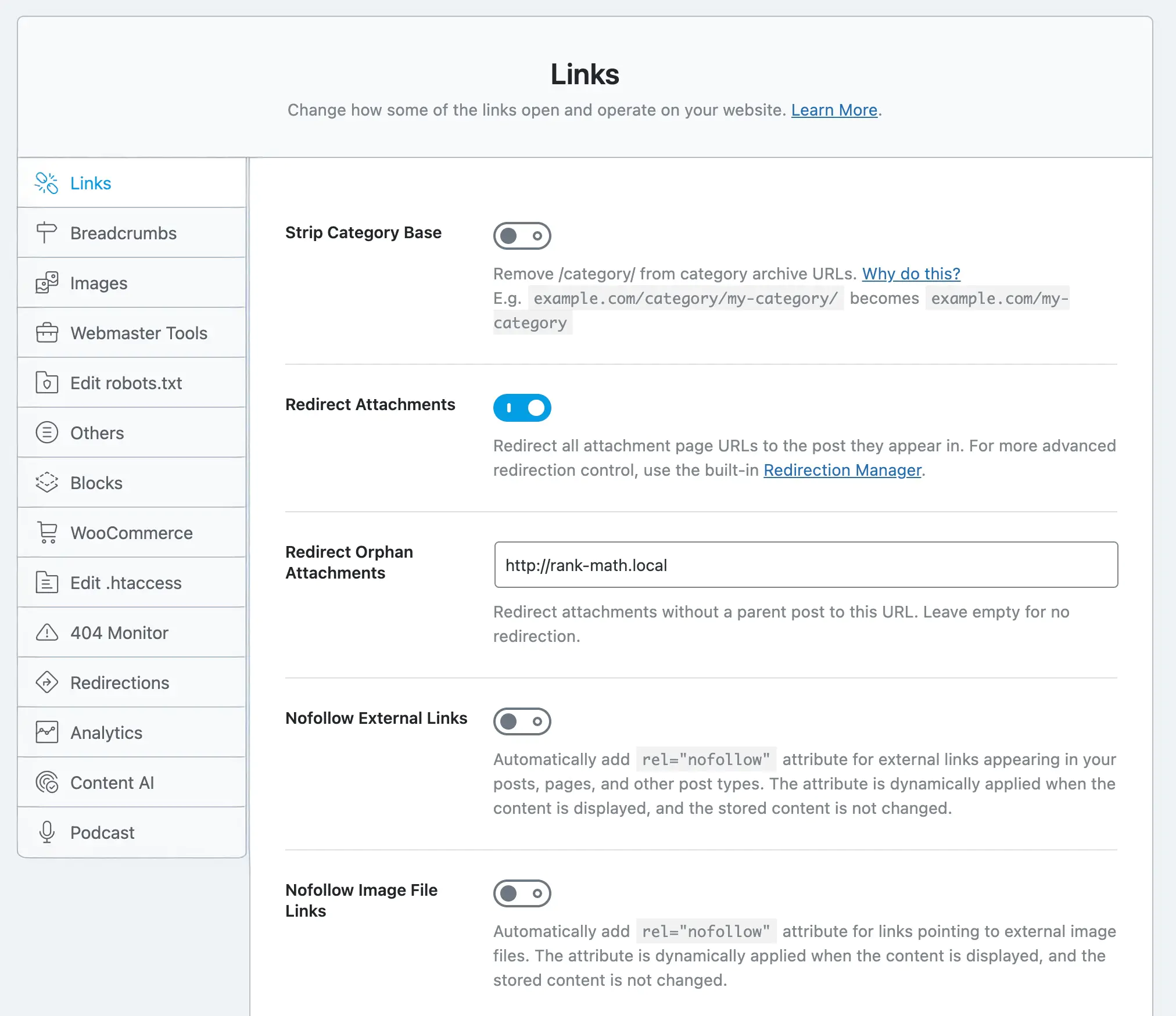This screenshot has height=1016, width=1176.
Task: Click the Redirect Orphan Attachments URL field
Action: (805, 565)
